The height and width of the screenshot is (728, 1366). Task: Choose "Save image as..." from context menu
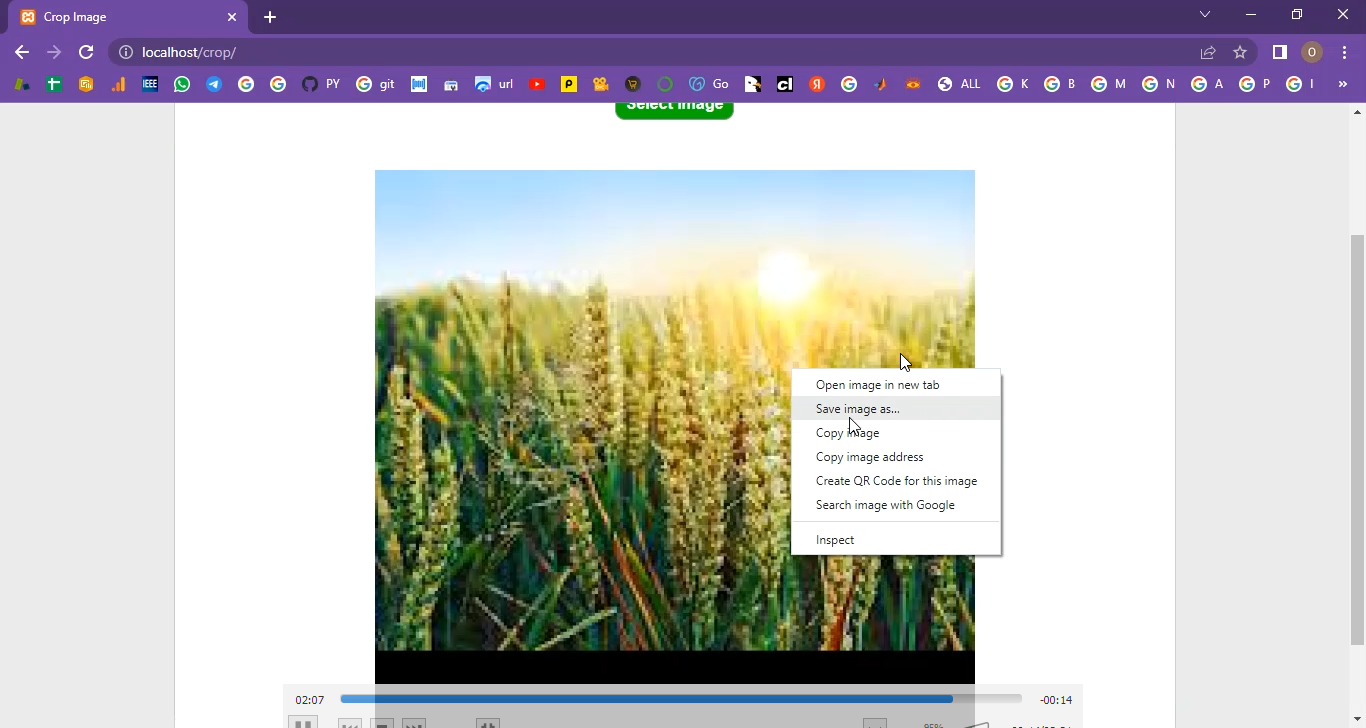(857, 409)
